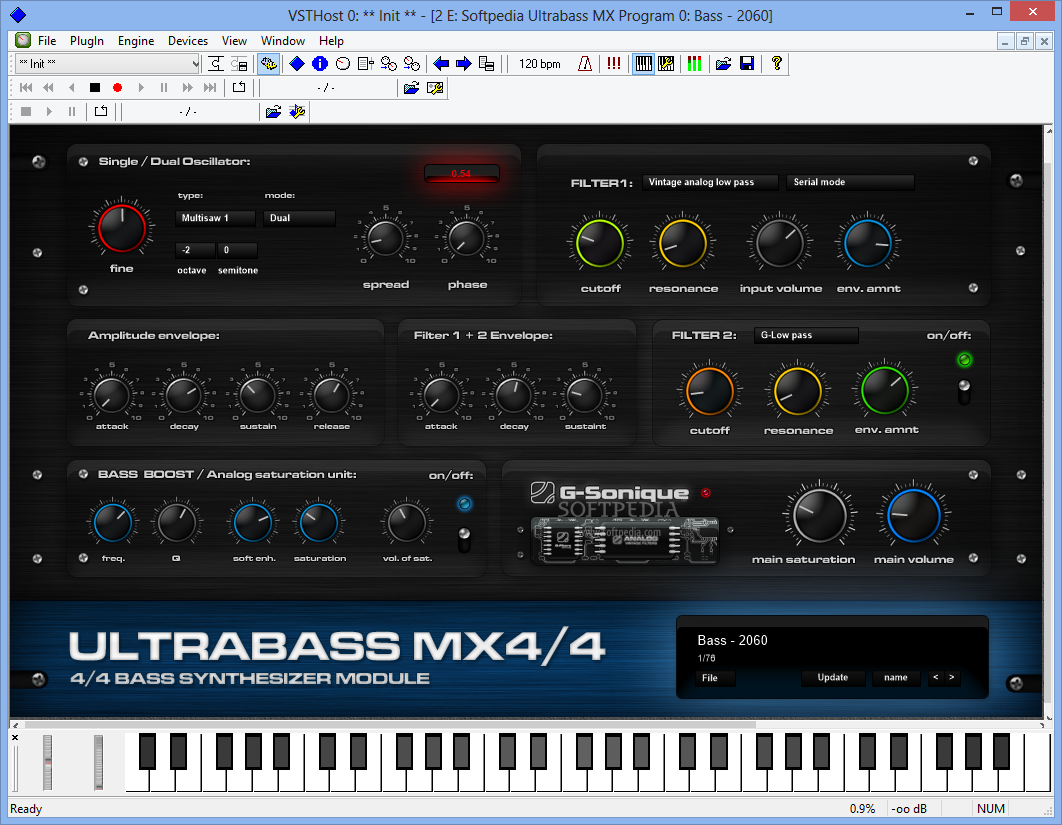The image size is (1062, 825).
Task: Click the rewind to start button
Action: pos(26,87)
